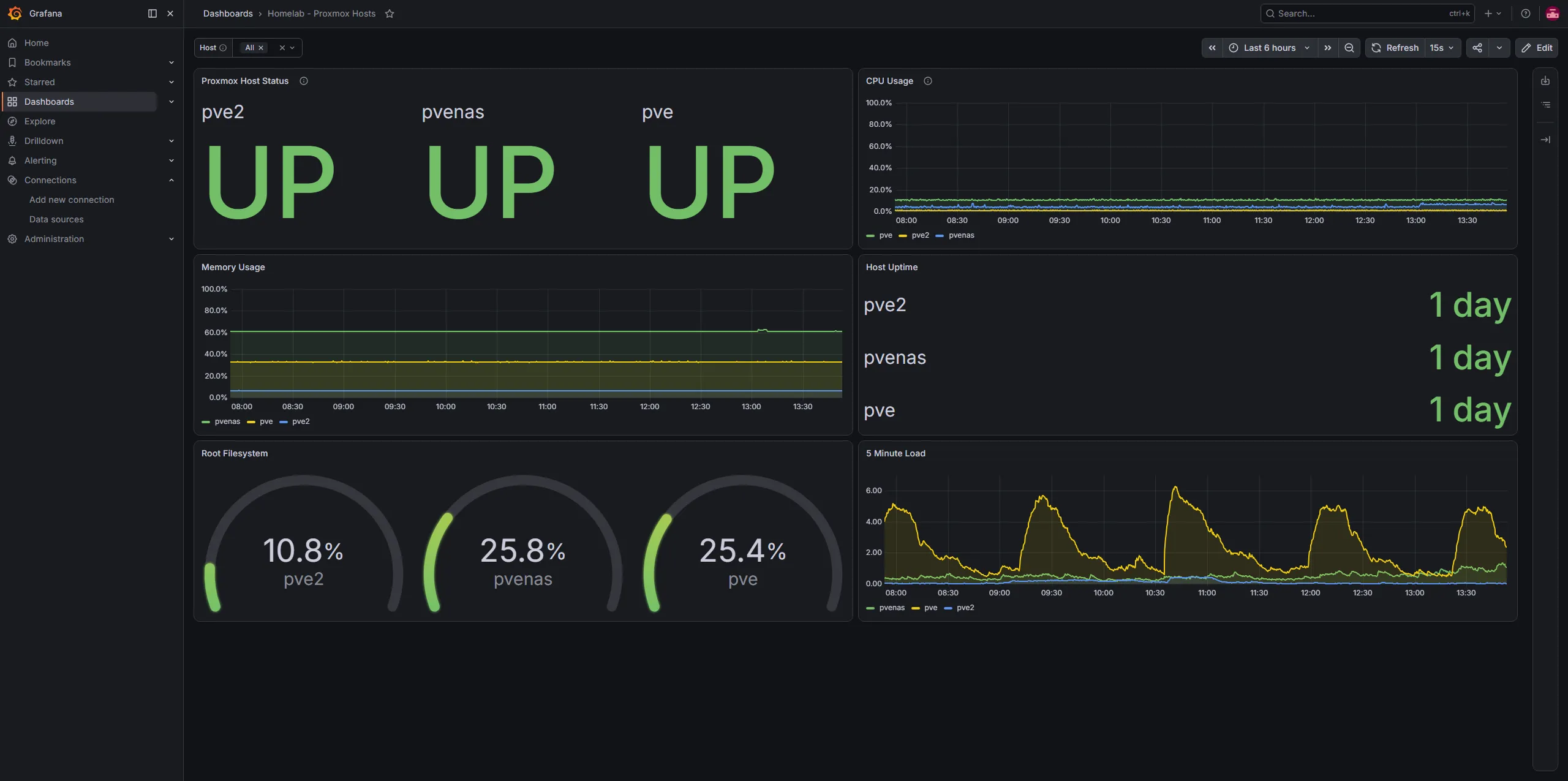Remove the All value from Host filter
This screenshot has width=1568, height=781.
[x=261, y=48]
